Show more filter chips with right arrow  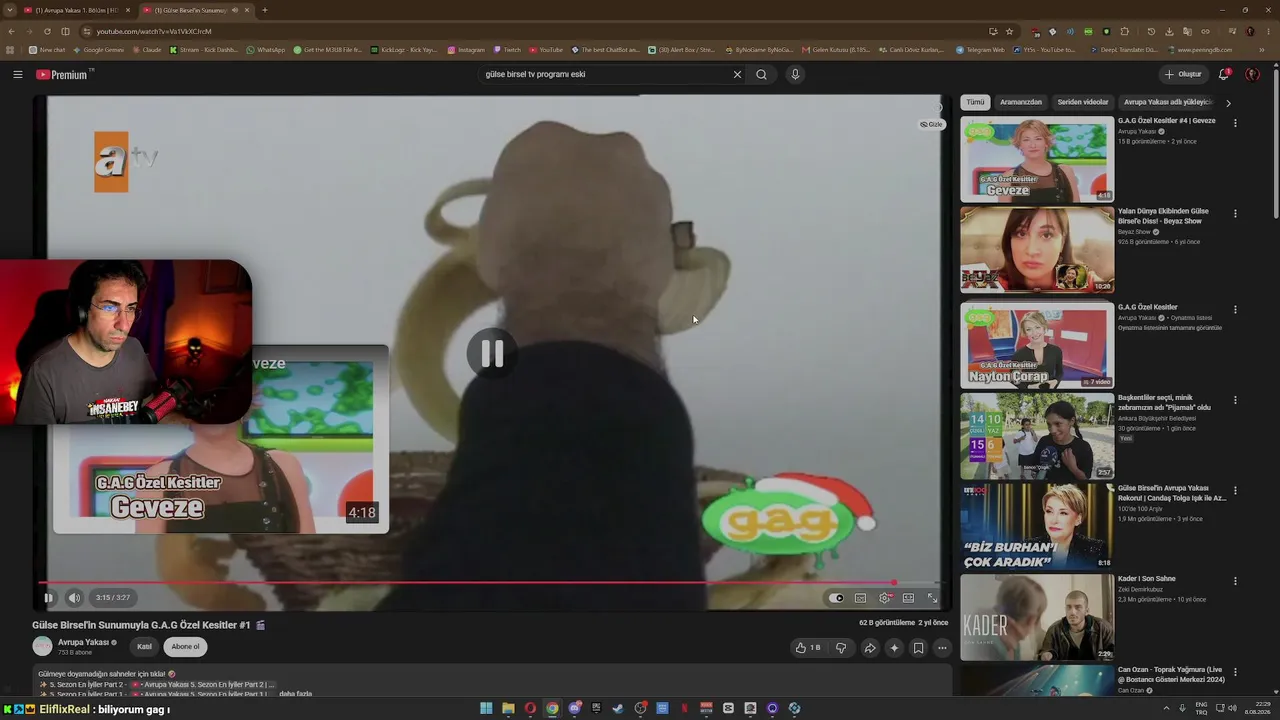pos(1228,102)
